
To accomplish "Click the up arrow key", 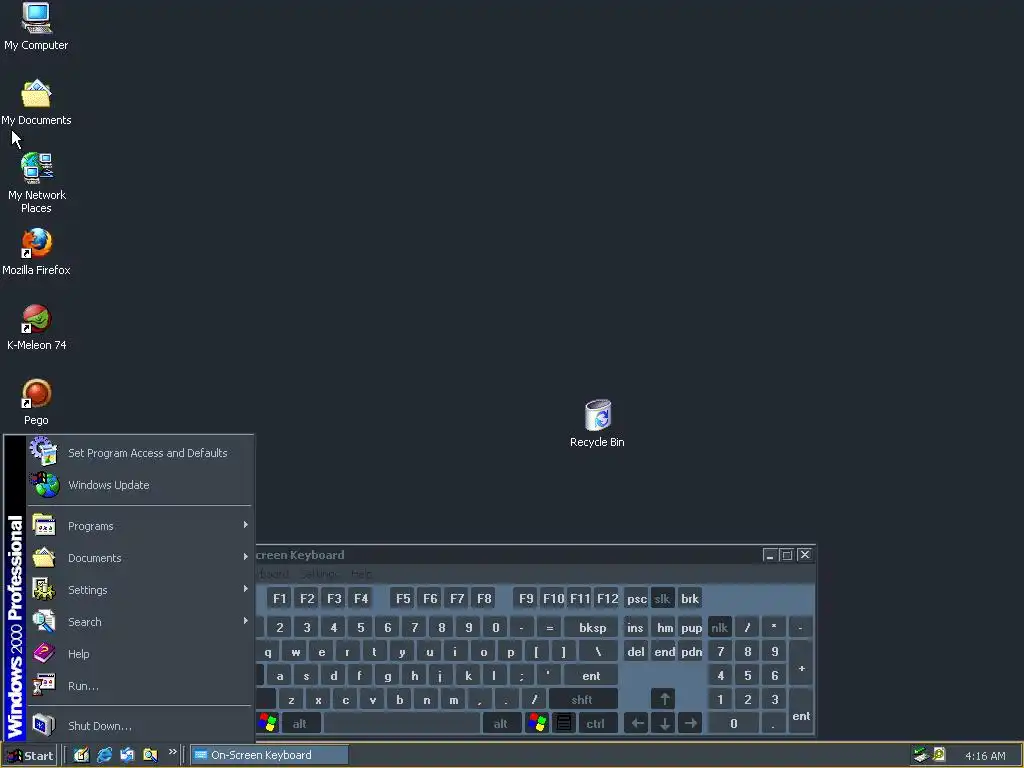I will tap(664, 699).
